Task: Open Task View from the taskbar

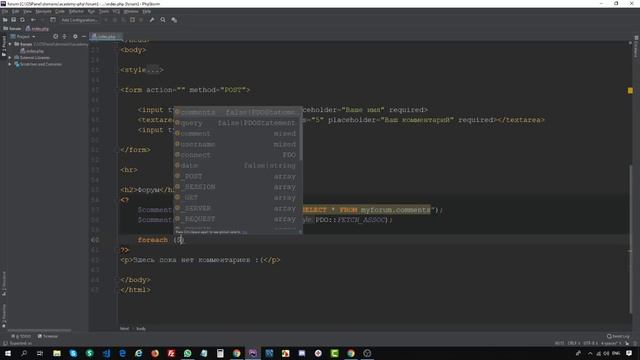Action: pos(40,353)
